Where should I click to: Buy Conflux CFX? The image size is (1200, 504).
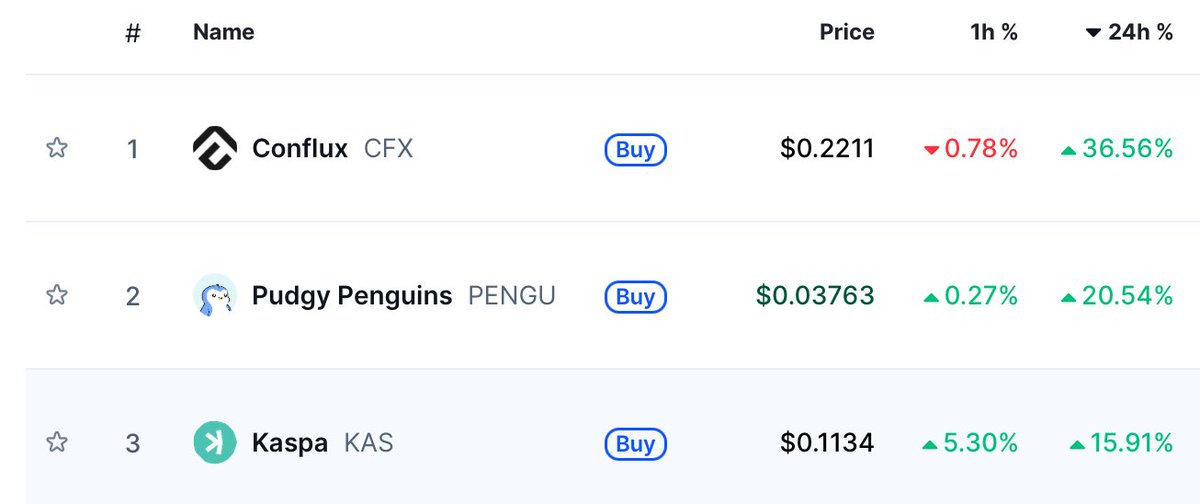click(x=635, y=150)
